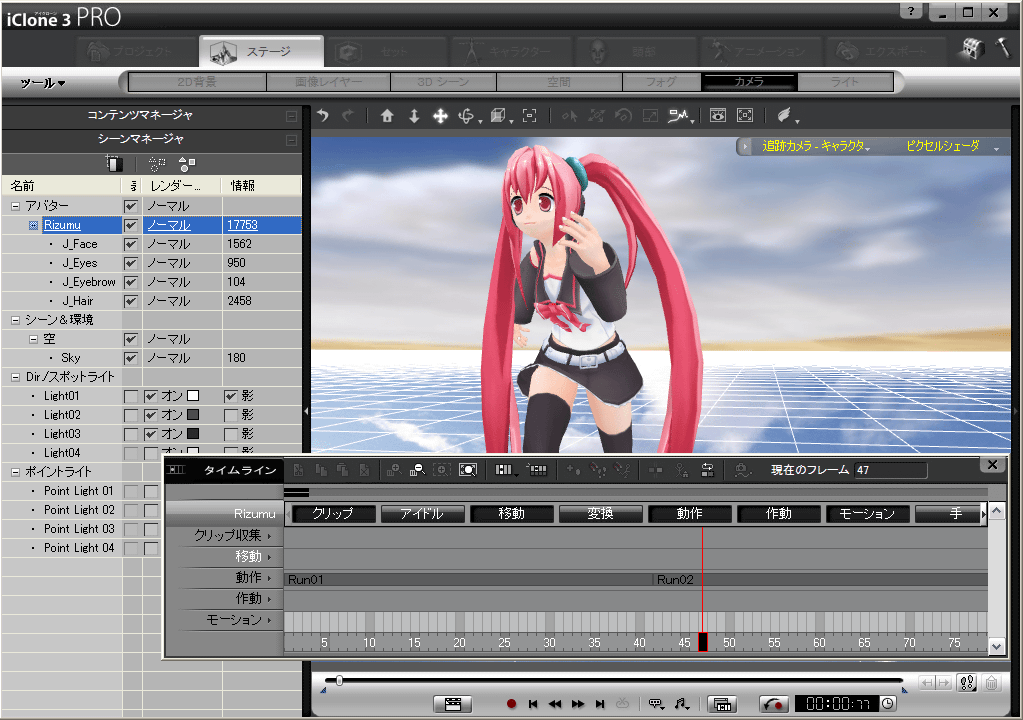Click the hammer preferences icon at top right
1023x720 pixels.
[x=1003, y=49]
